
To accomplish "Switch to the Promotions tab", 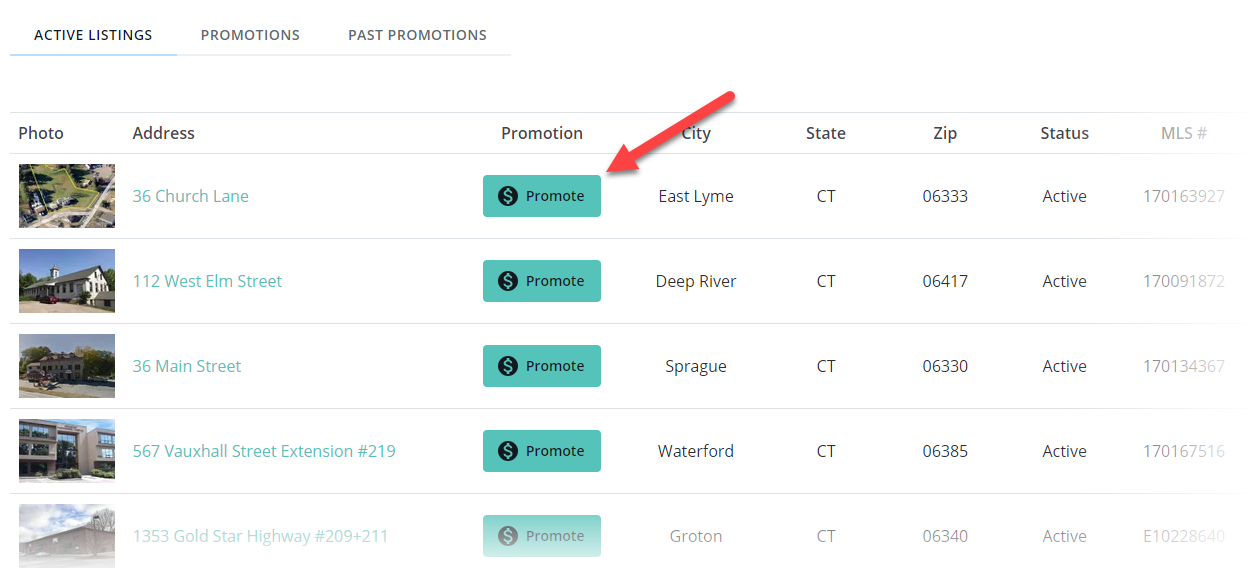I will tap(250, 35).
